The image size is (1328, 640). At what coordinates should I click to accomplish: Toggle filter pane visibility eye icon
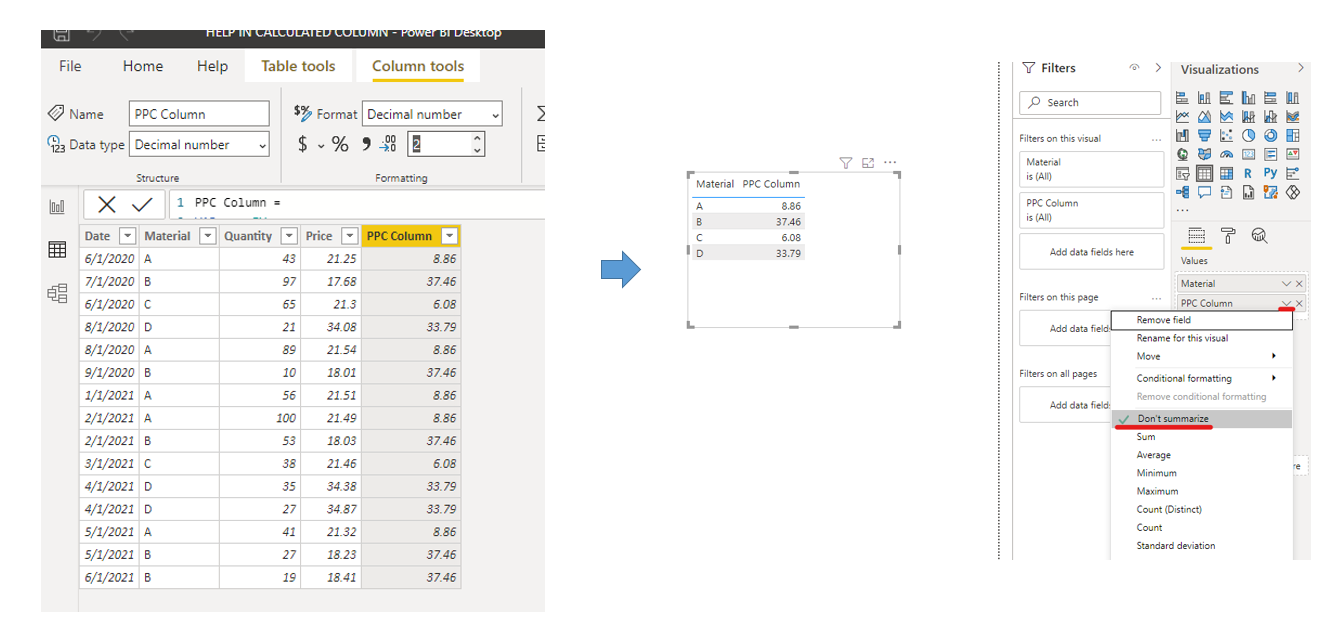[x=1134, y=68]
